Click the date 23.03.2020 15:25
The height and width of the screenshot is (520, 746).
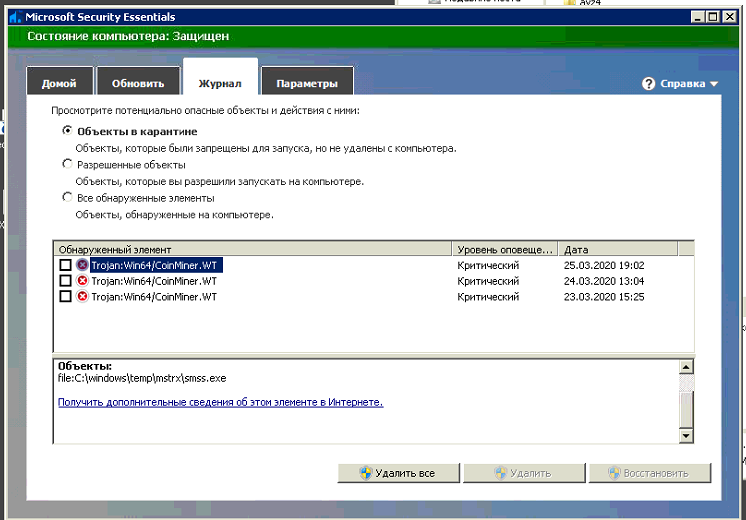point(604,296)
